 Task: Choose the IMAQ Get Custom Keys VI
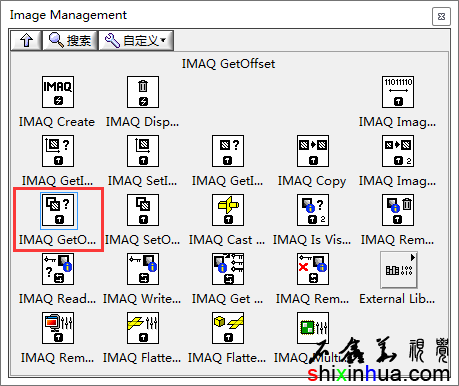(228, 269)
